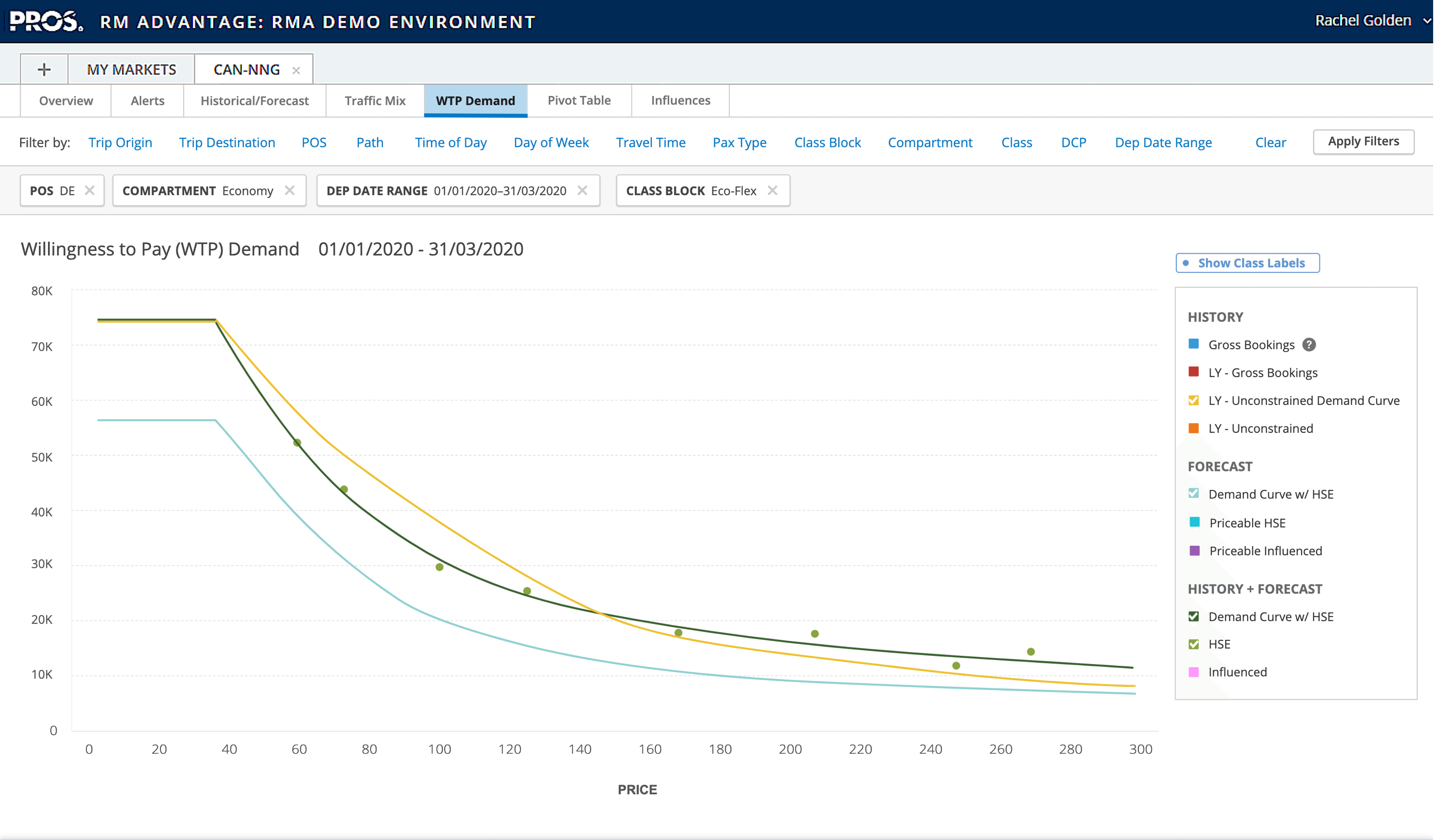1434x840 pixels.
Task: Uncheck LY - Unconstrained Demand Curve
Action: pos(1193,400)
